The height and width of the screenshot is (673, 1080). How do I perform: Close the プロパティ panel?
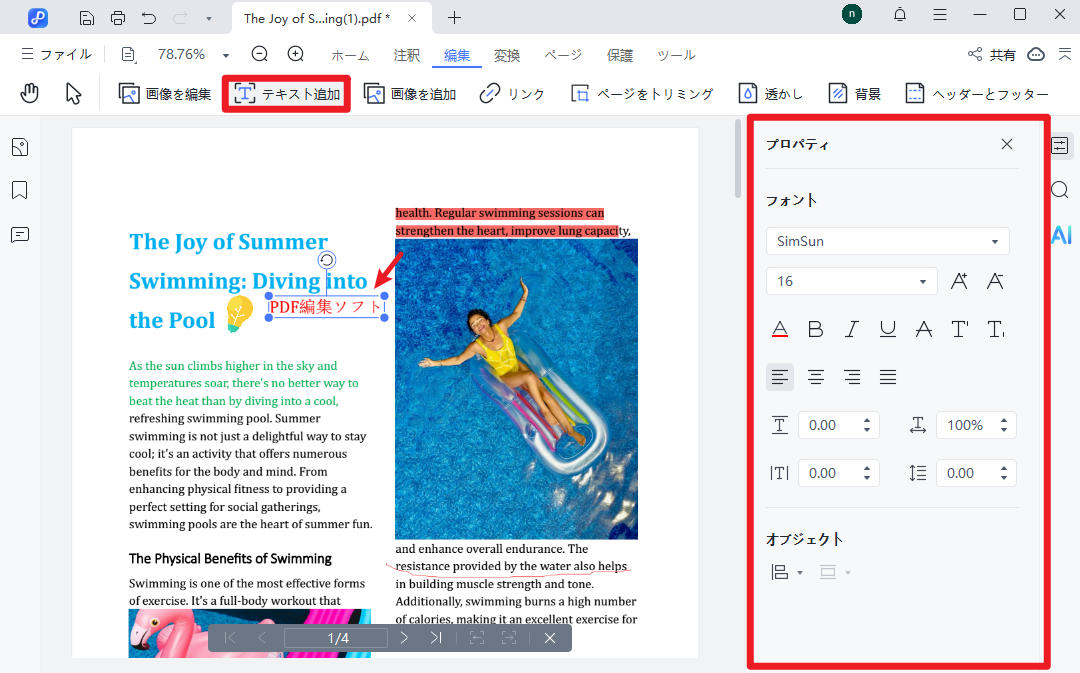[1007, 144]
